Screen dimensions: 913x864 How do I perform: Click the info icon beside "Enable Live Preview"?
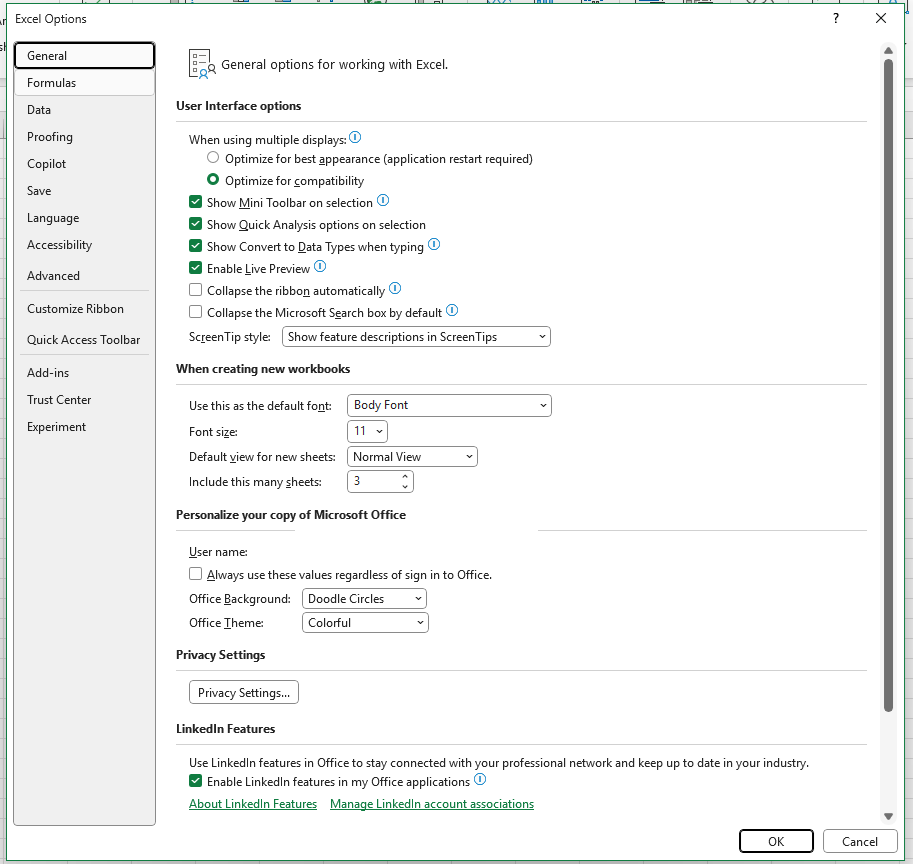pyautogui.click(x=320, y=266)
